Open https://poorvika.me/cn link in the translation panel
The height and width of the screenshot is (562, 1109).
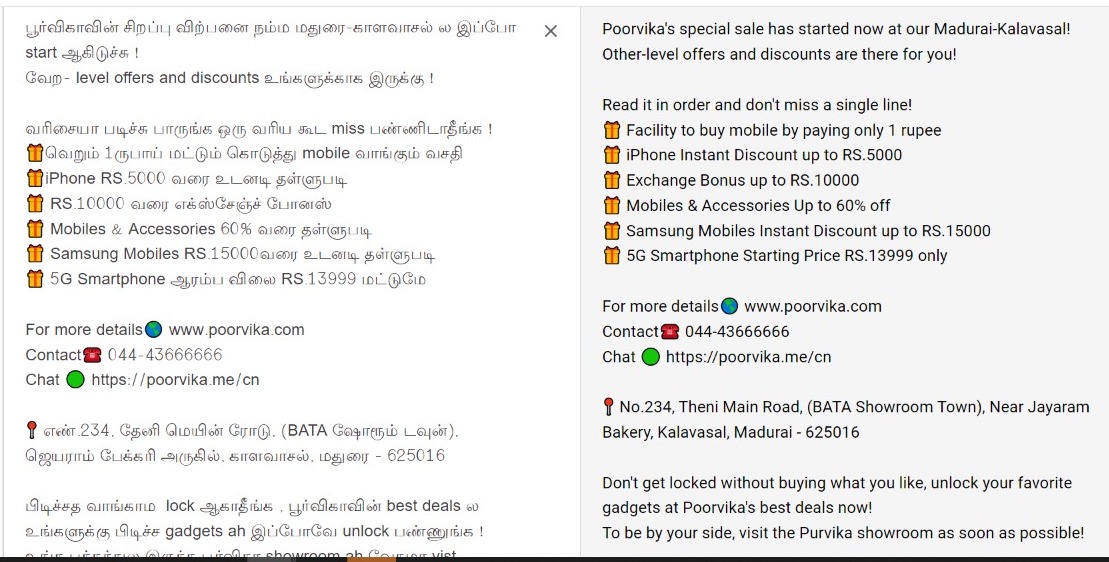748,357
